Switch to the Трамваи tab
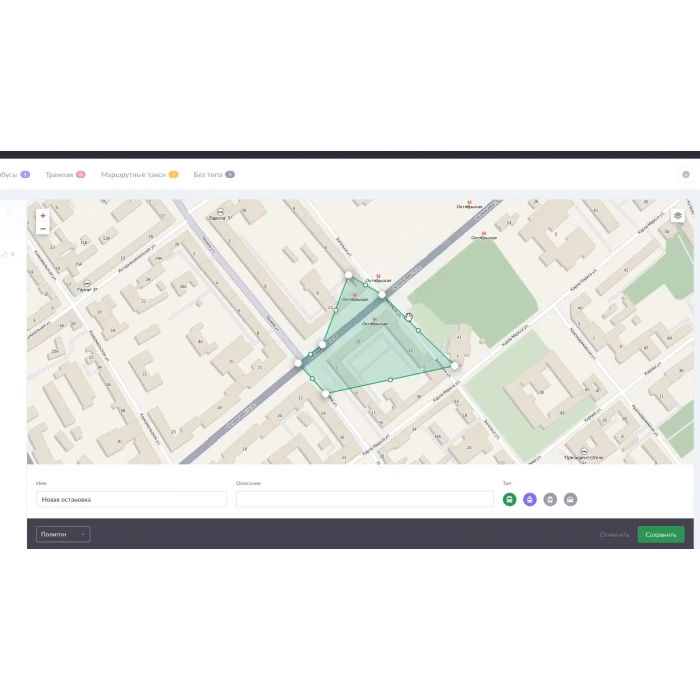This screenshot has width=700, height=700. [x=60, y=174]
